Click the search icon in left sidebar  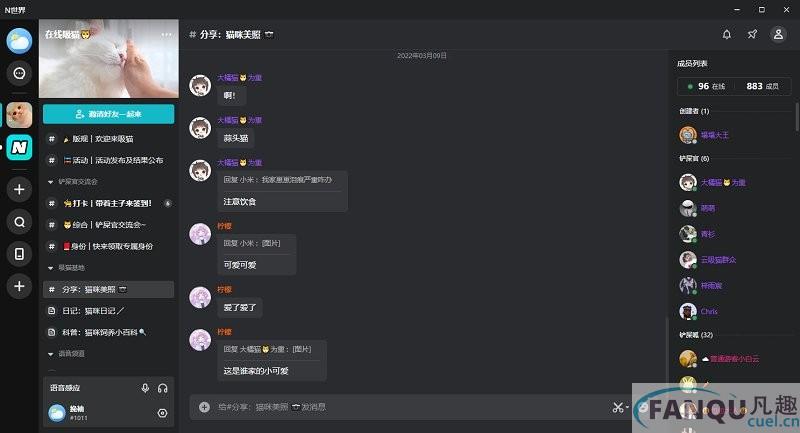coord(19,222)
